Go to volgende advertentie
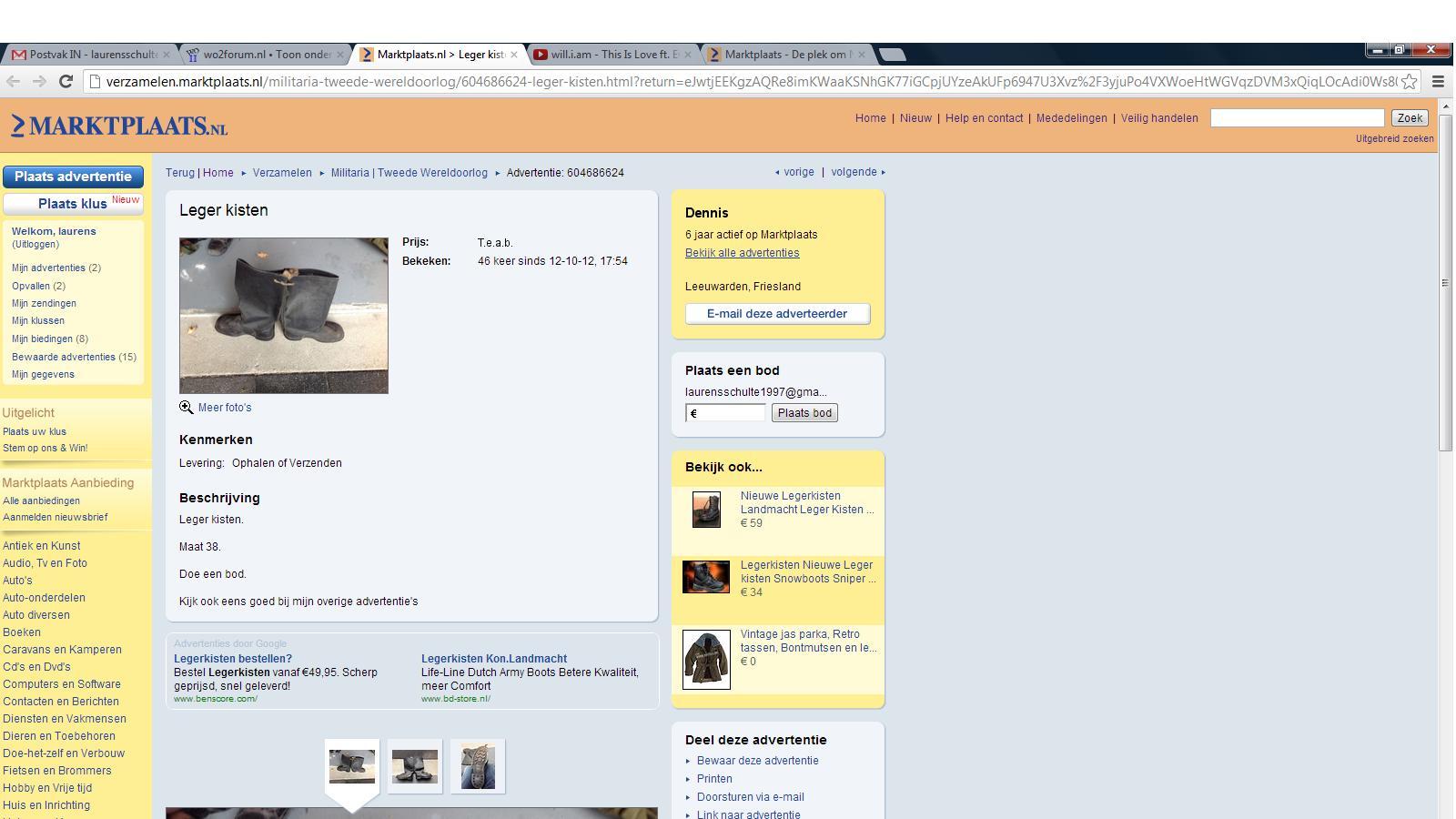Viewport: 1456px width, 819px height. (856, 172)
